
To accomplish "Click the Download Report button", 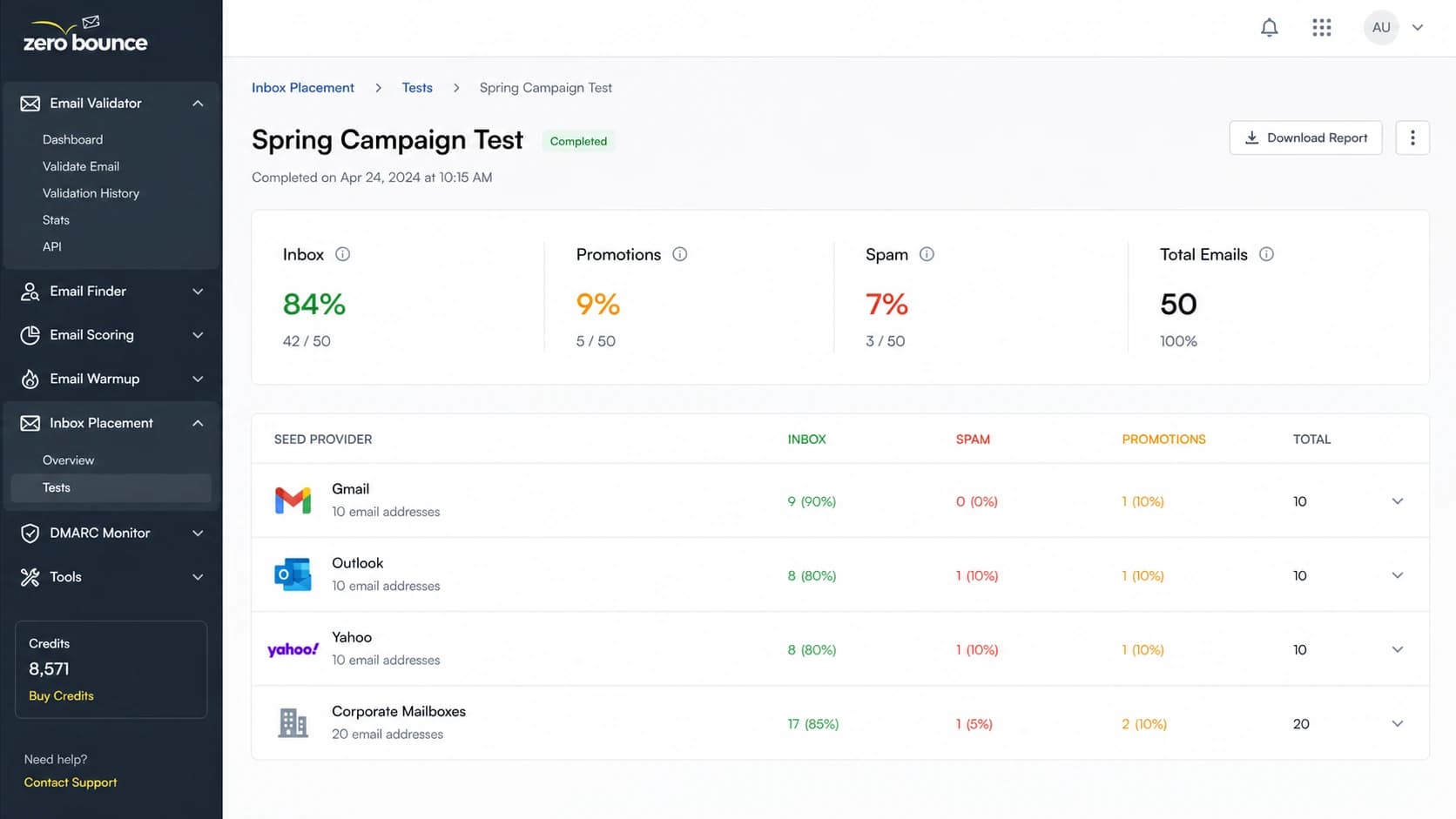I will tap(1305, 138).
